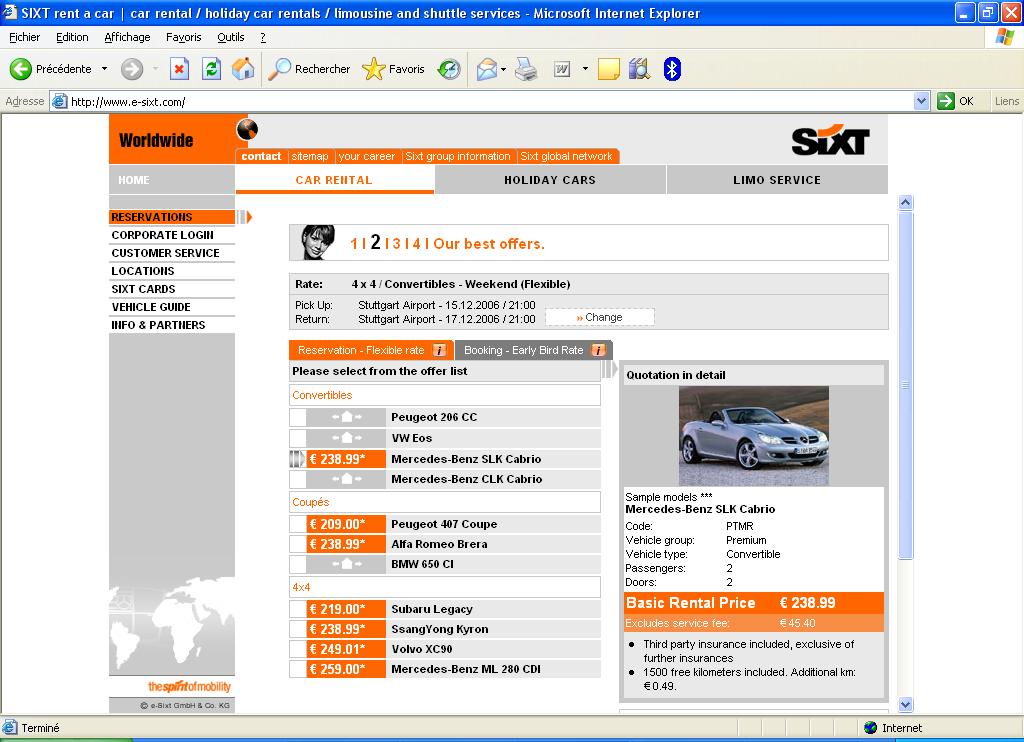Click the Mercedes SLK Cabrio car photo
1024x742 pixels.
coord(753,435)
